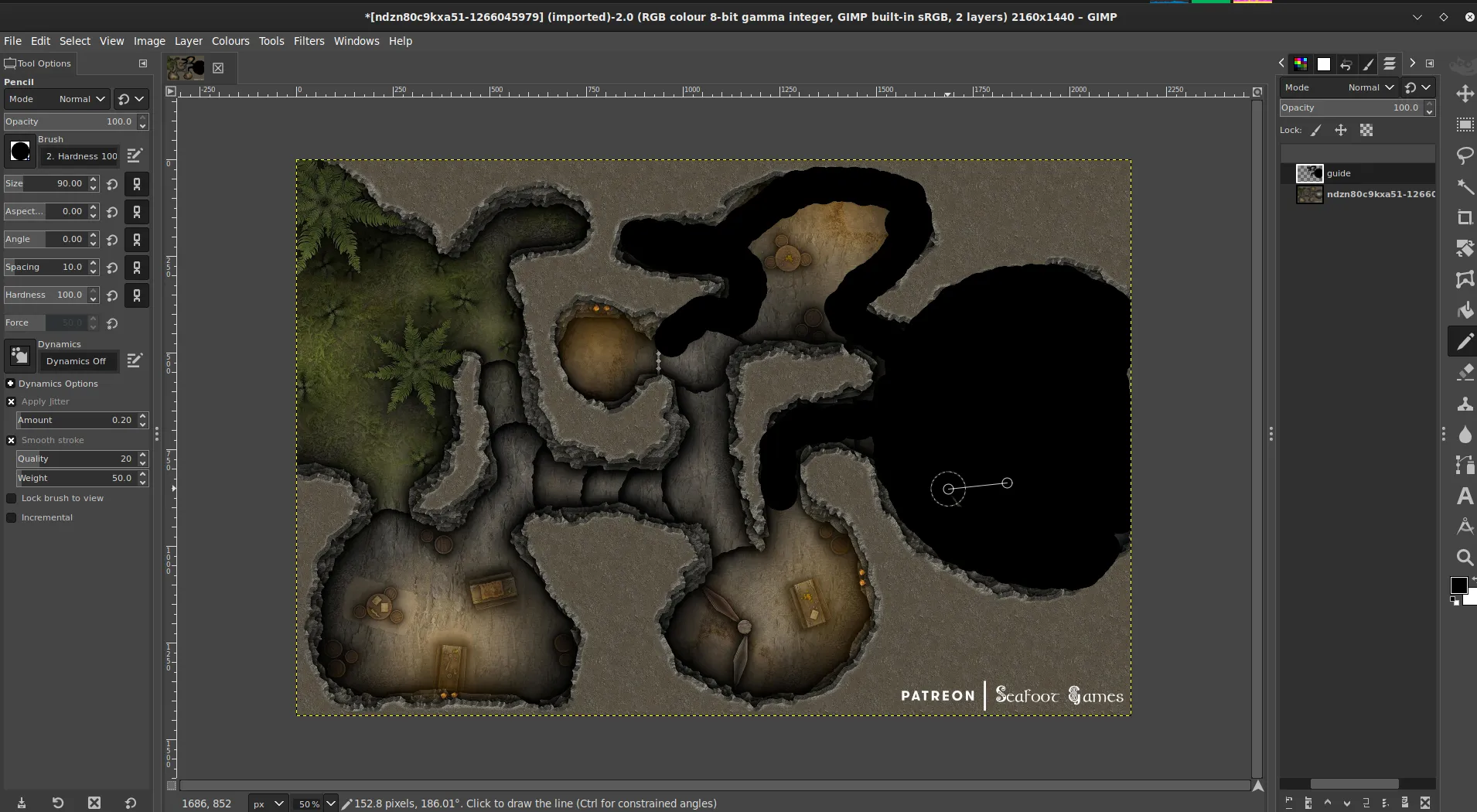
Task: Select the Bucket Fill tool
Action: (1464, 311)
